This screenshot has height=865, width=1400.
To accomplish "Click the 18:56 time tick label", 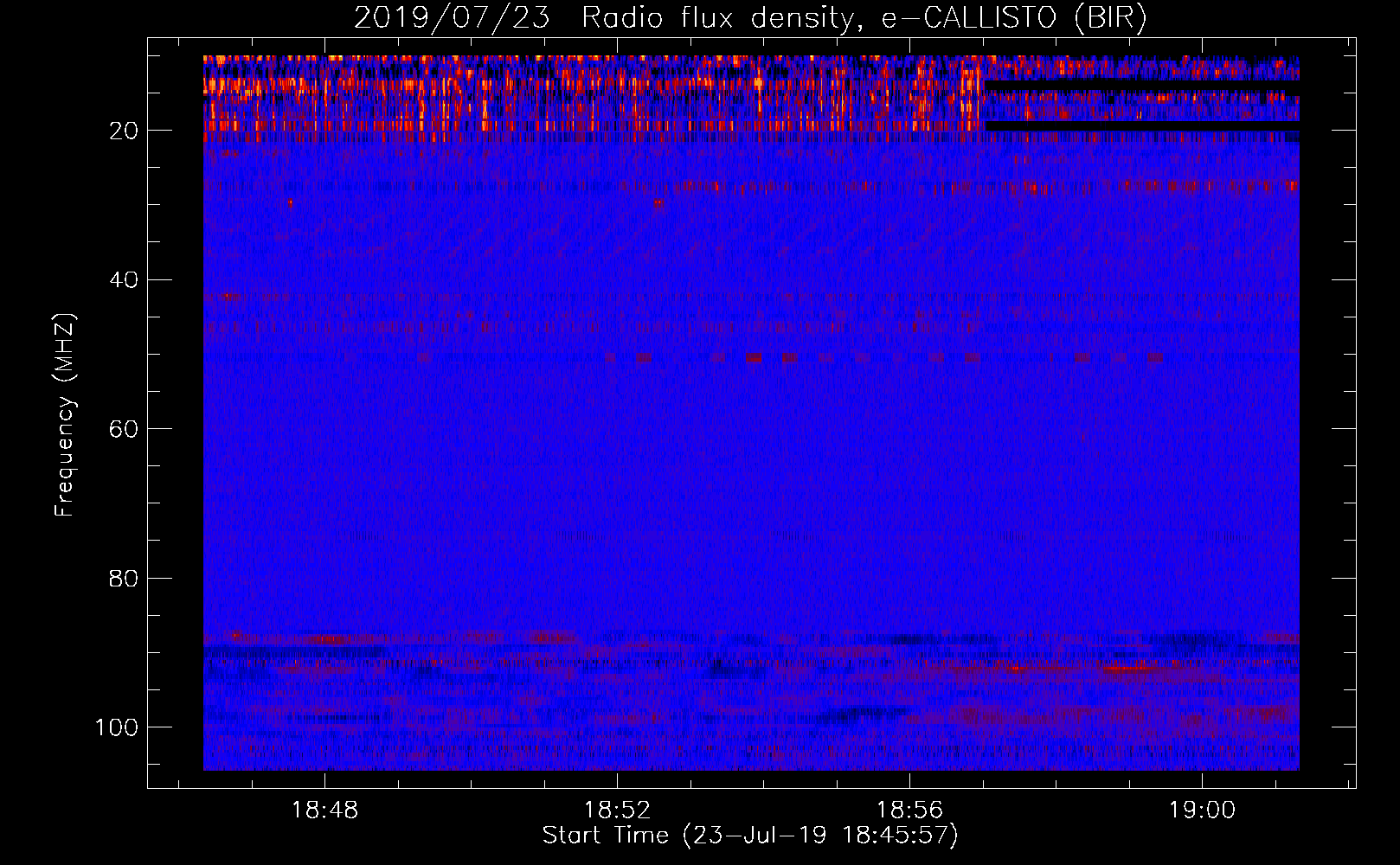I will pyautogui.click(x=909, y=811).
